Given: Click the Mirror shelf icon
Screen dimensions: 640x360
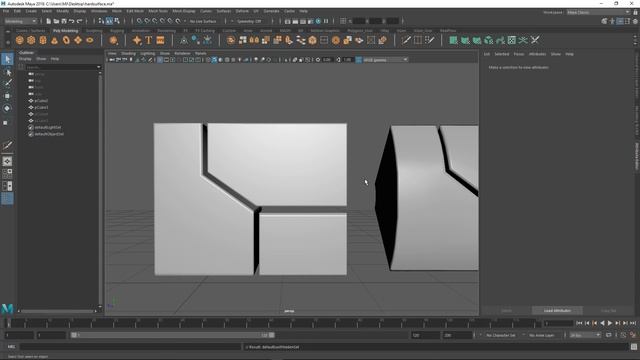Looking at the screenshot, I should coord(254,40).
